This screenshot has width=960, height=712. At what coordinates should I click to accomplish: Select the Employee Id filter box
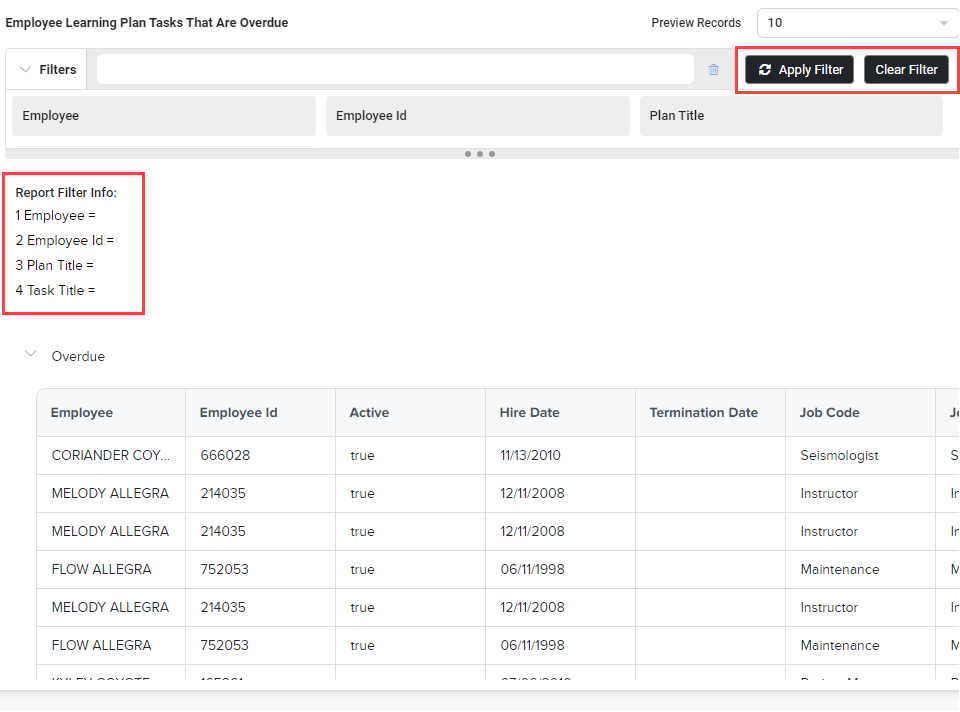(478, 116)
